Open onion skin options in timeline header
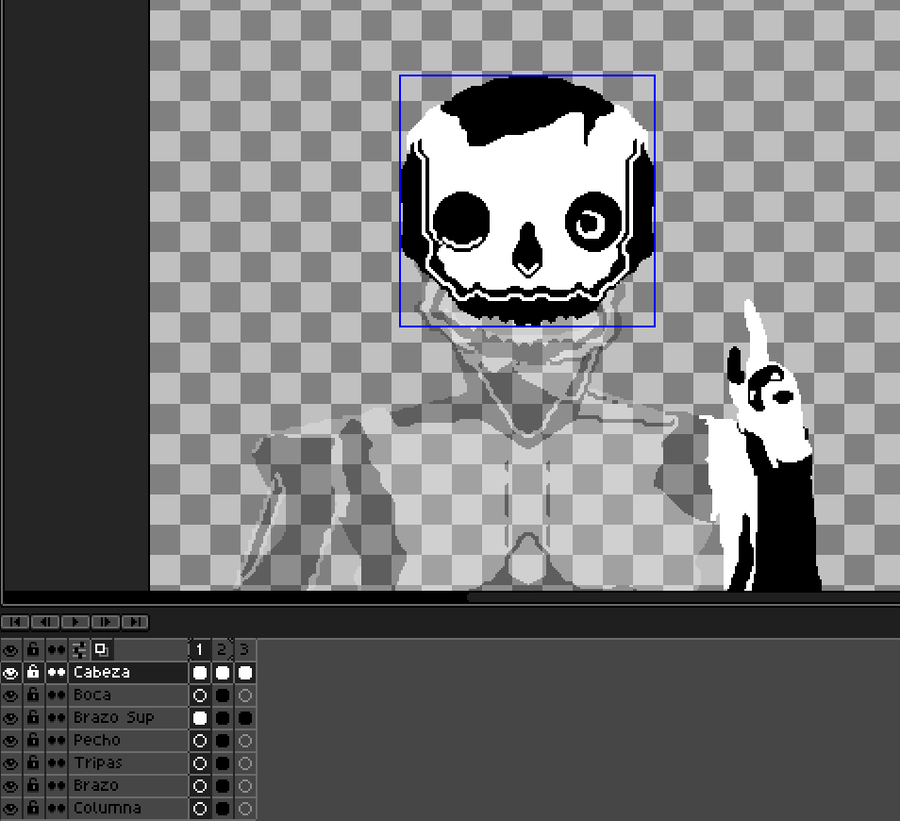 tap(79, 650)
